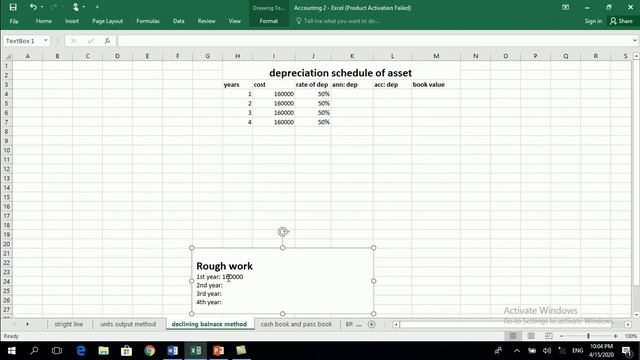Open the touch/mouse mode dropdown arrow
640x360 pixels.
[84, 7]
